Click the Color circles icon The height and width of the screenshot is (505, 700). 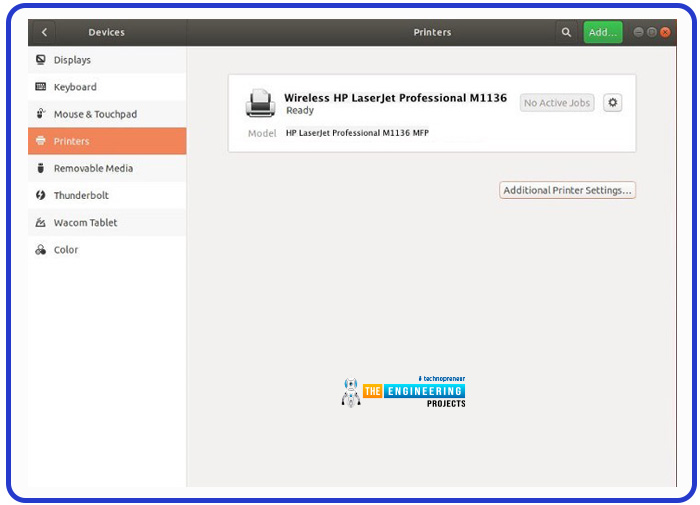[x=41, y=250]
